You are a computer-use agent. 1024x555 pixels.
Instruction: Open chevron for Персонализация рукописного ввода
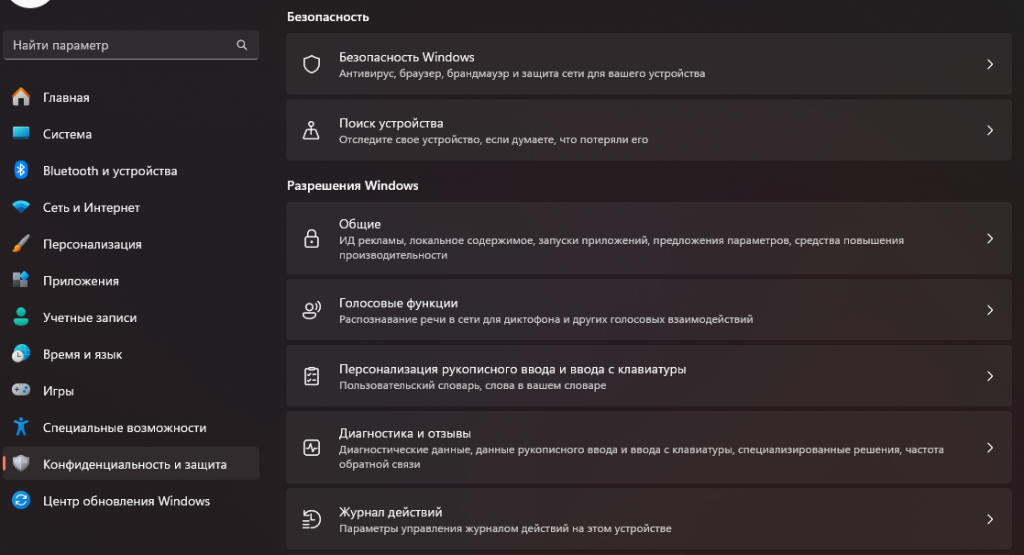click(990, 376)
